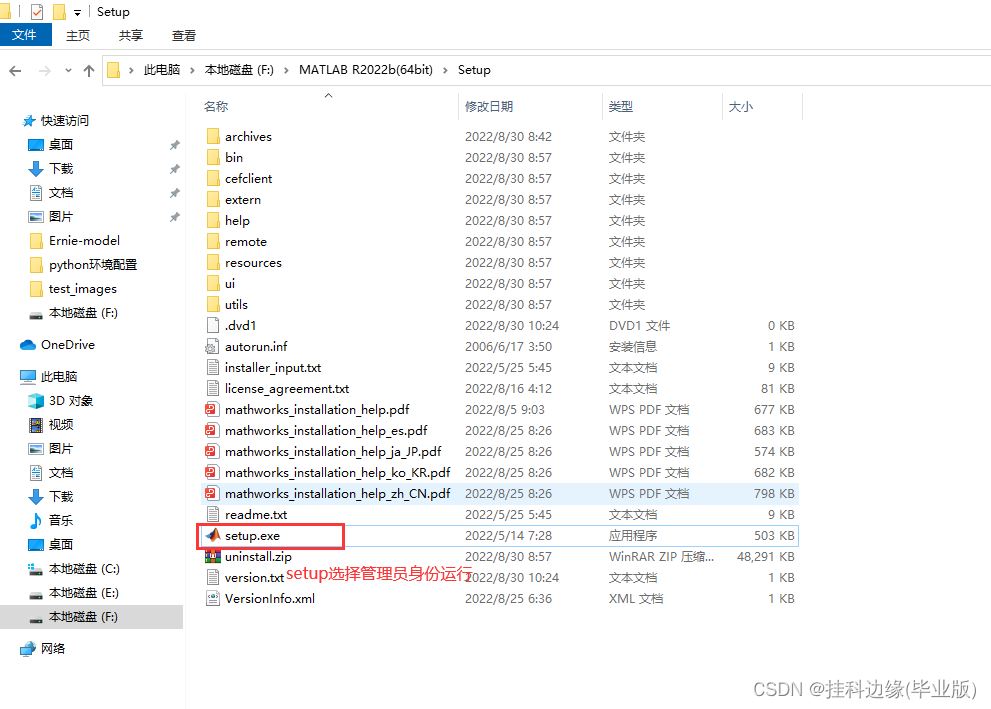This screenshot has width=991, height=709.
Task: Click the OneDrive cloud icon in sidebar
Action: click(x=28, y=345)
